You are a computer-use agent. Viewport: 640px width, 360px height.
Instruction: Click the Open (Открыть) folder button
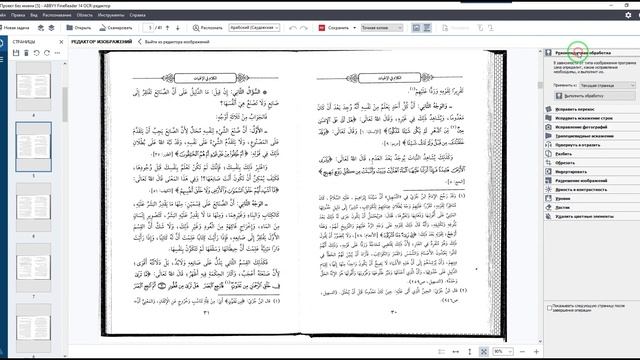(x=79, y=28)
